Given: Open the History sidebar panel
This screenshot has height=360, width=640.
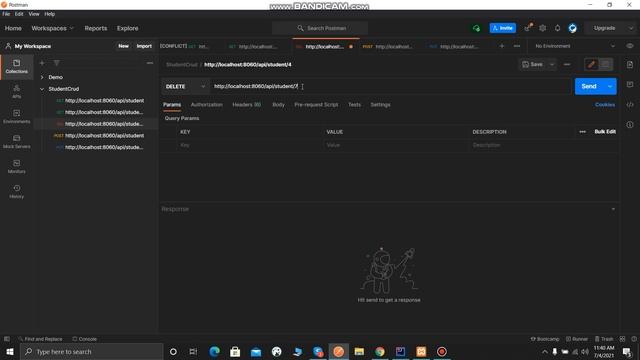Looking at the screenshot, I should (16, 191).
